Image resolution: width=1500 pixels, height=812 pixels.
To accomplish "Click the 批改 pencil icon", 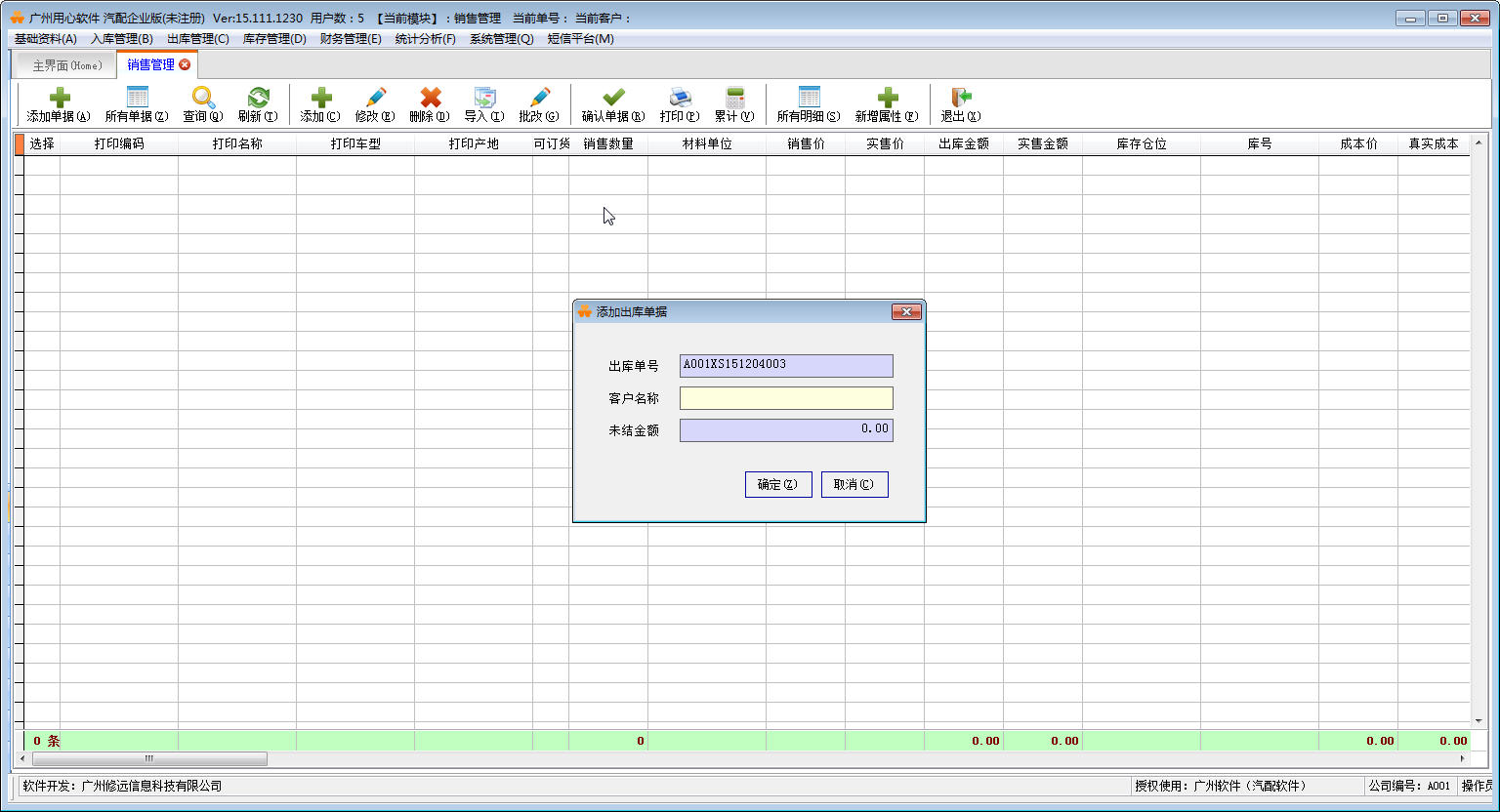I will pyautogui.click(x=539, y=98).
